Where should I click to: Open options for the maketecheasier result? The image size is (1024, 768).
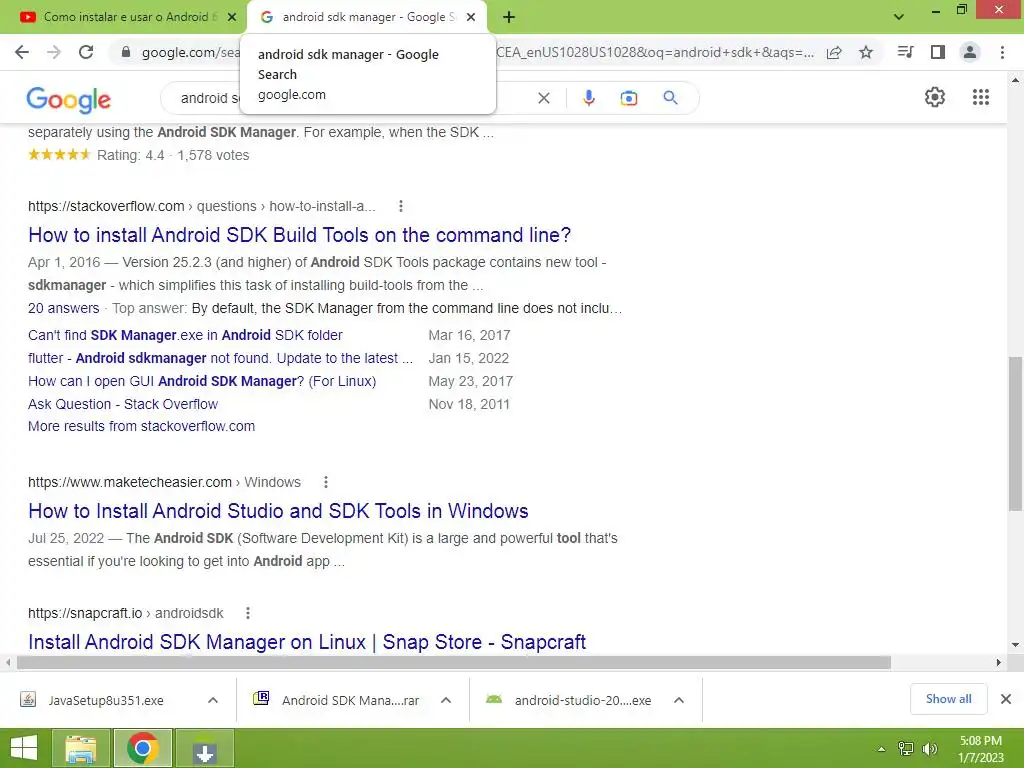tap(325, 483)
